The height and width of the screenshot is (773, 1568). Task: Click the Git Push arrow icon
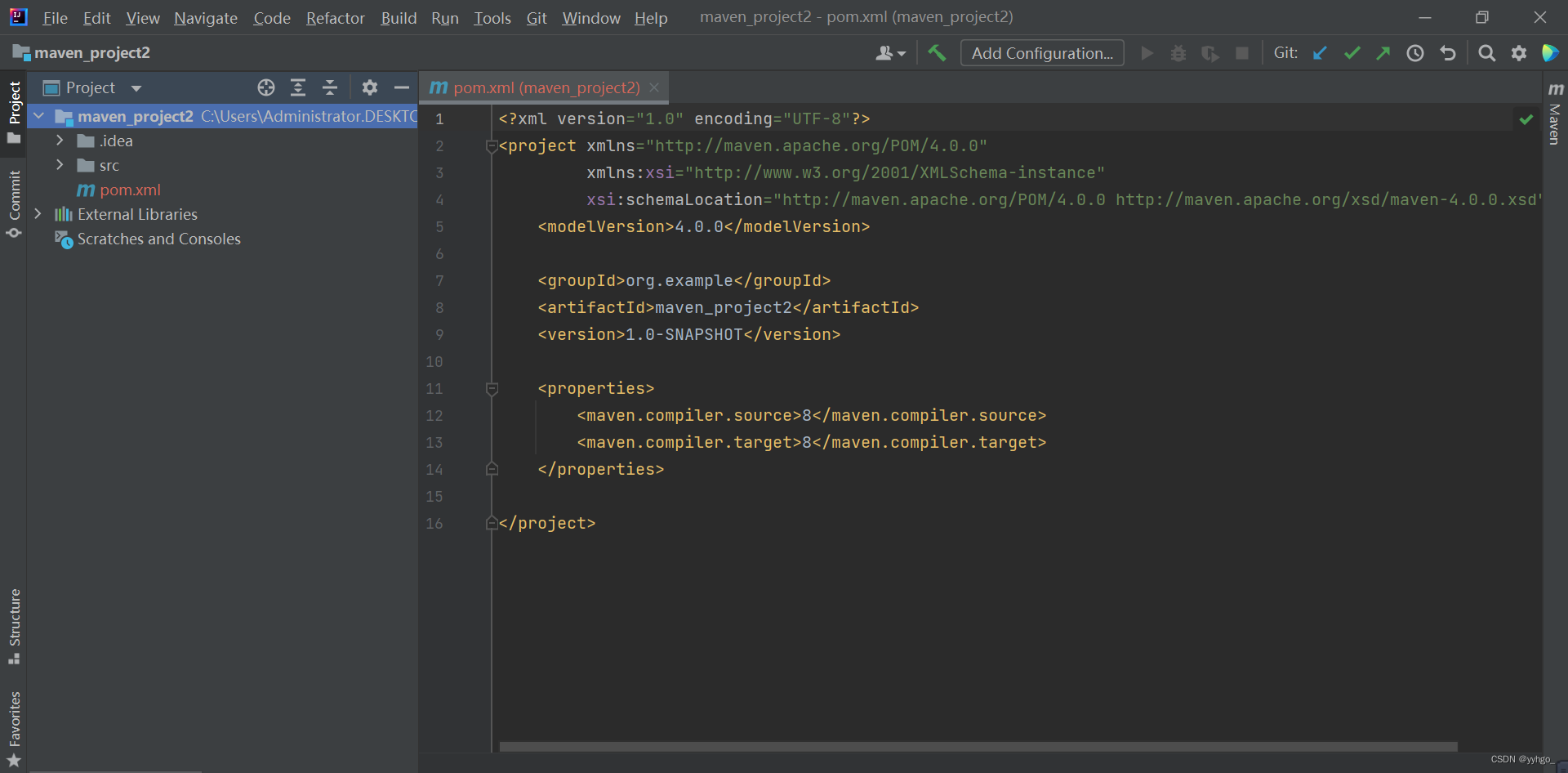pyautogui.click(x=1383, y=53)
